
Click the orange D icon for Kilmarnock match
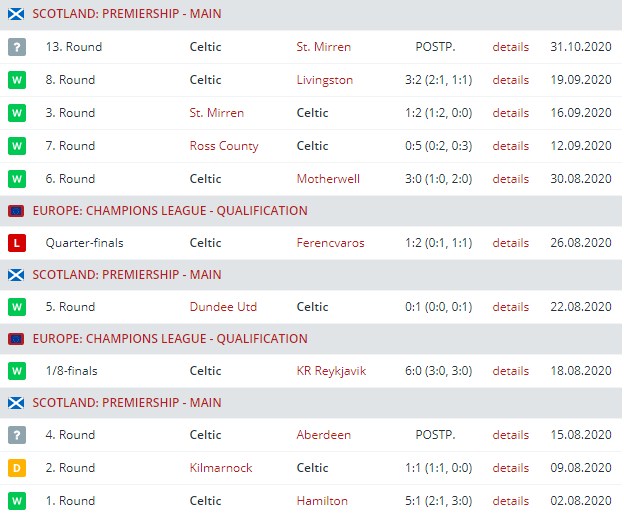tap(17, 468)
